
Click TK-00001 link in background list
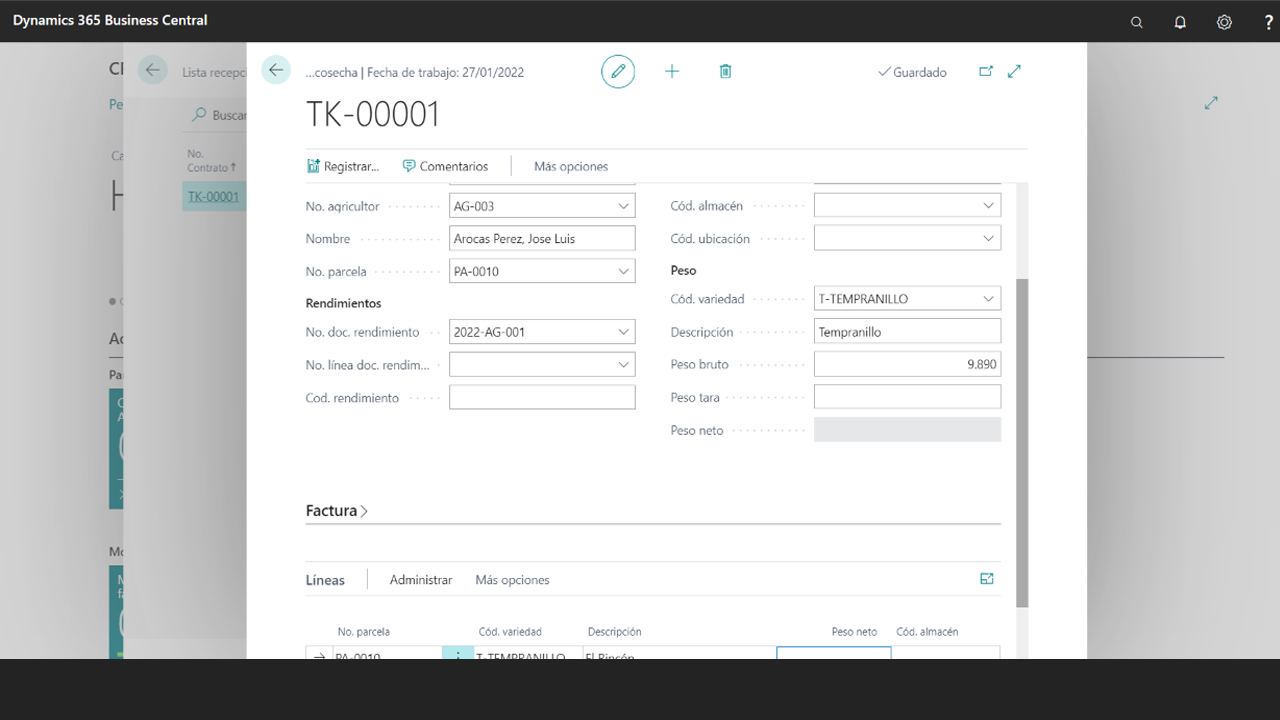[214, 196]
